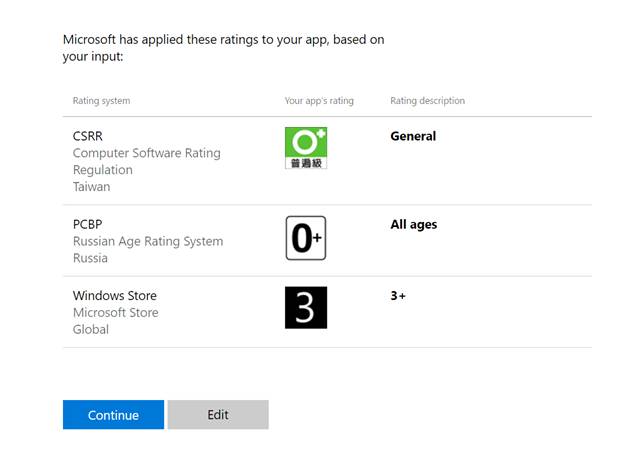The height and width of the screenshot is (454, 624).
Task: Click the "General" rating description
Action: coord(413,136)
